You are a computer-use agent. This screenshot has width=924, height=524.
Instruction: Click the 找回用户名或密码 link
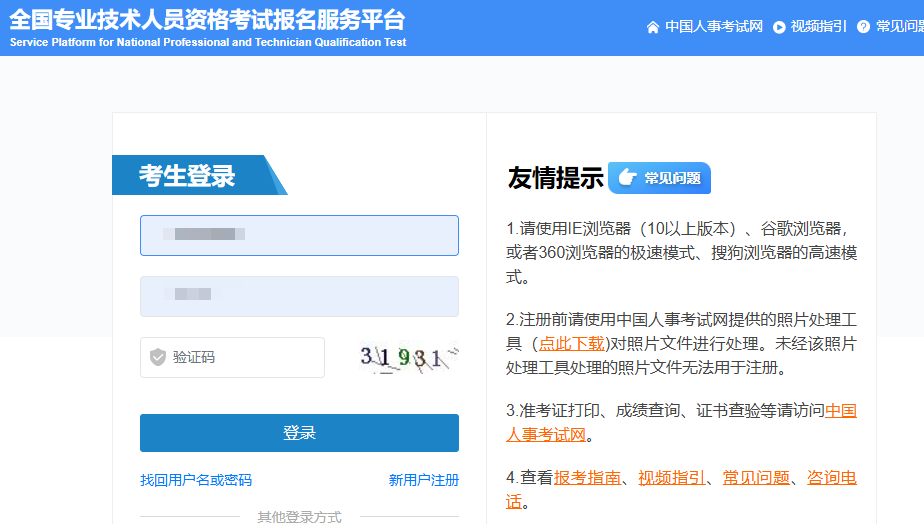tap(196, 480)
